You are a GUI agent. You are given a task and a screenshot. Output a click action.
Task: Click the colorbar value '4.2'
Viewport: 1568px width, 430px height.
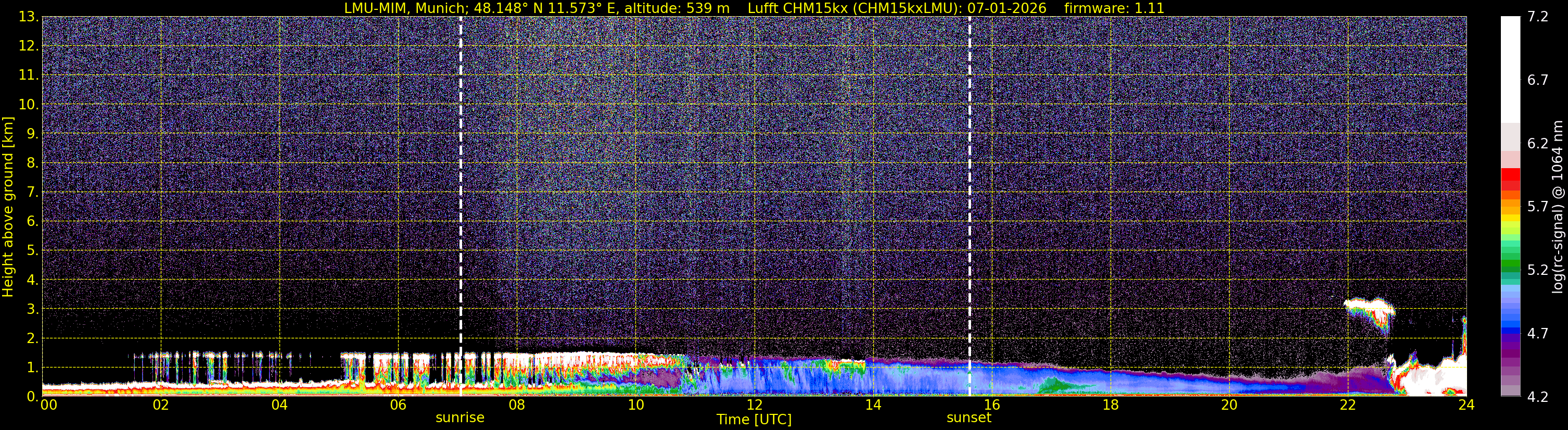click(1538, 397)
